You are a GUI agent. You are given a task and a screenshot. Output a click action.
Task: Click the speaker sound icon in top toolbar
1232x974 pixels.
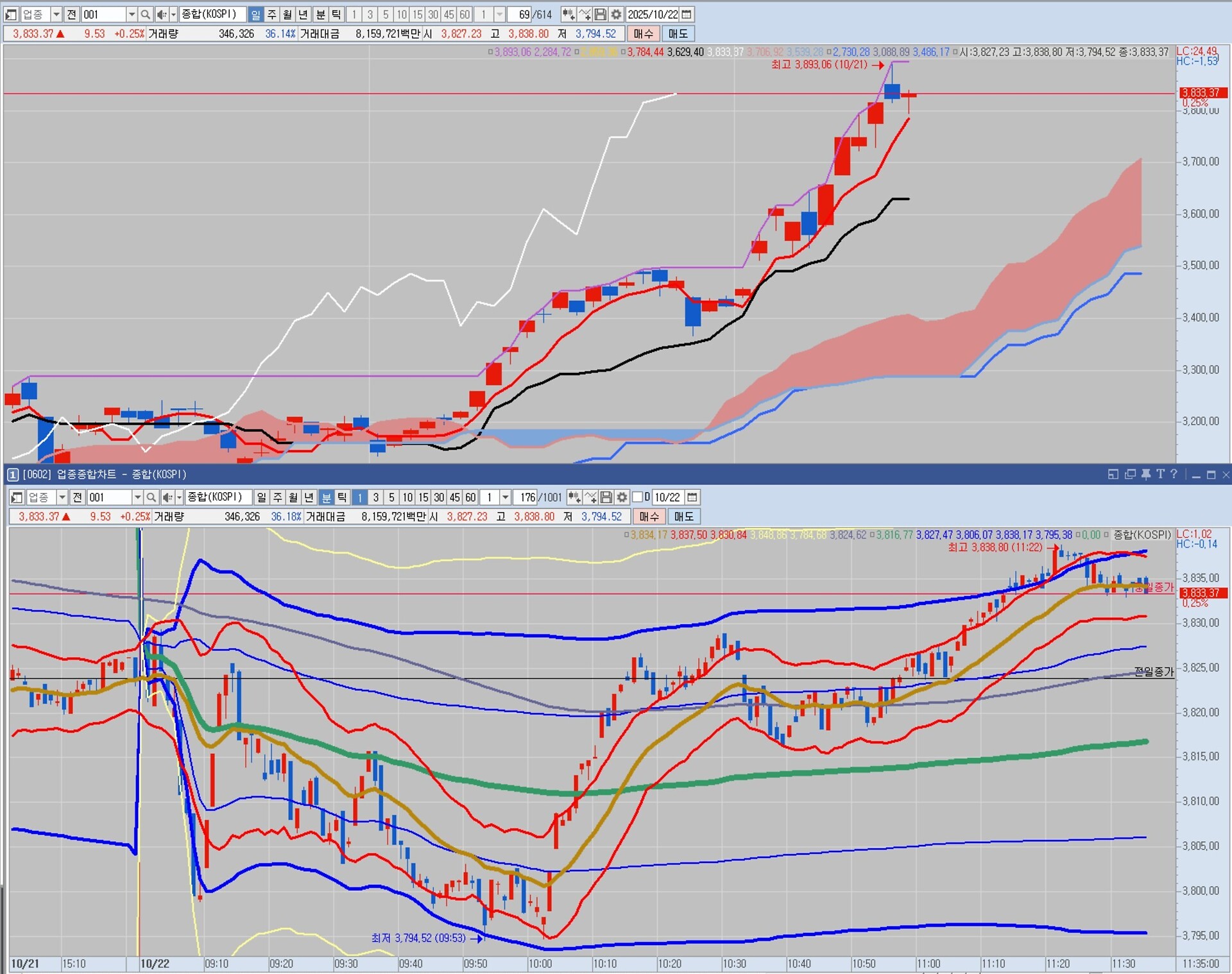click(x=161, y=14)
